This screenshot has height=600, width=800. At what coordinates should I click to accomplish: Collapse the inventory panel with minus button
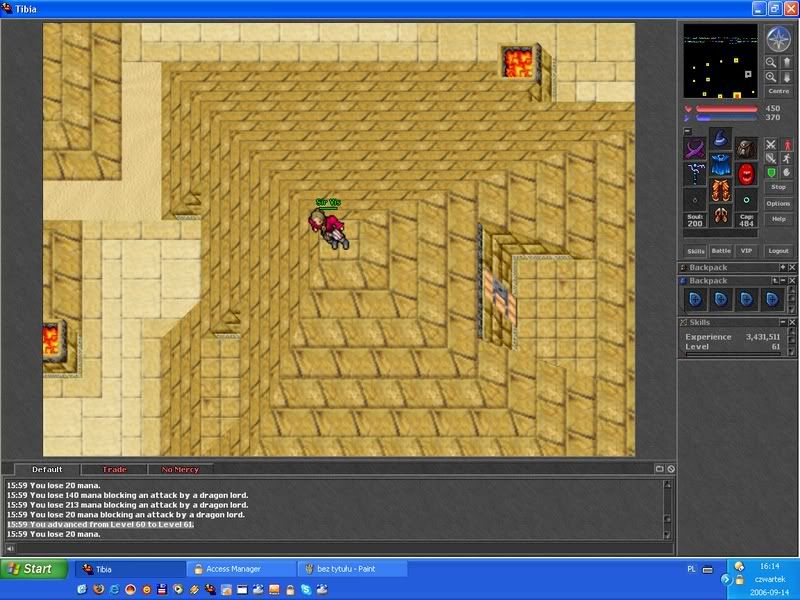[x=687, y=131]
